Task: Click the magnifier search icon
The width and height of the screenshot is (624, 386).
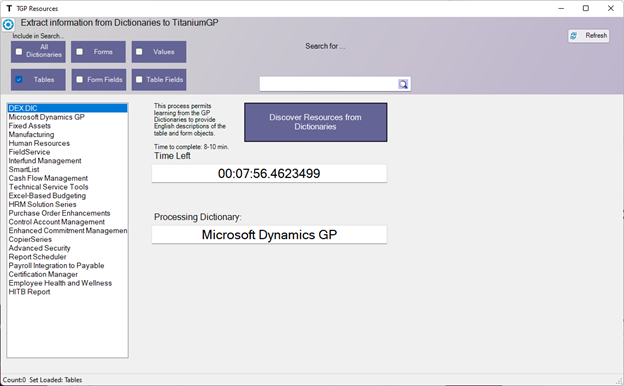Action: click(x=403, y=84)
